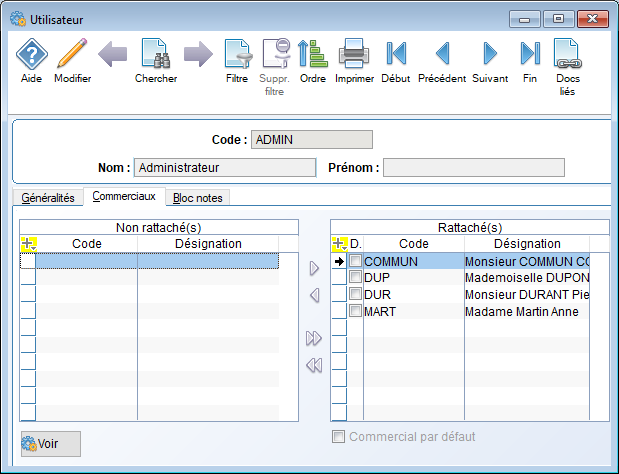Tick the checkbox for the MART row

[355, 312]
